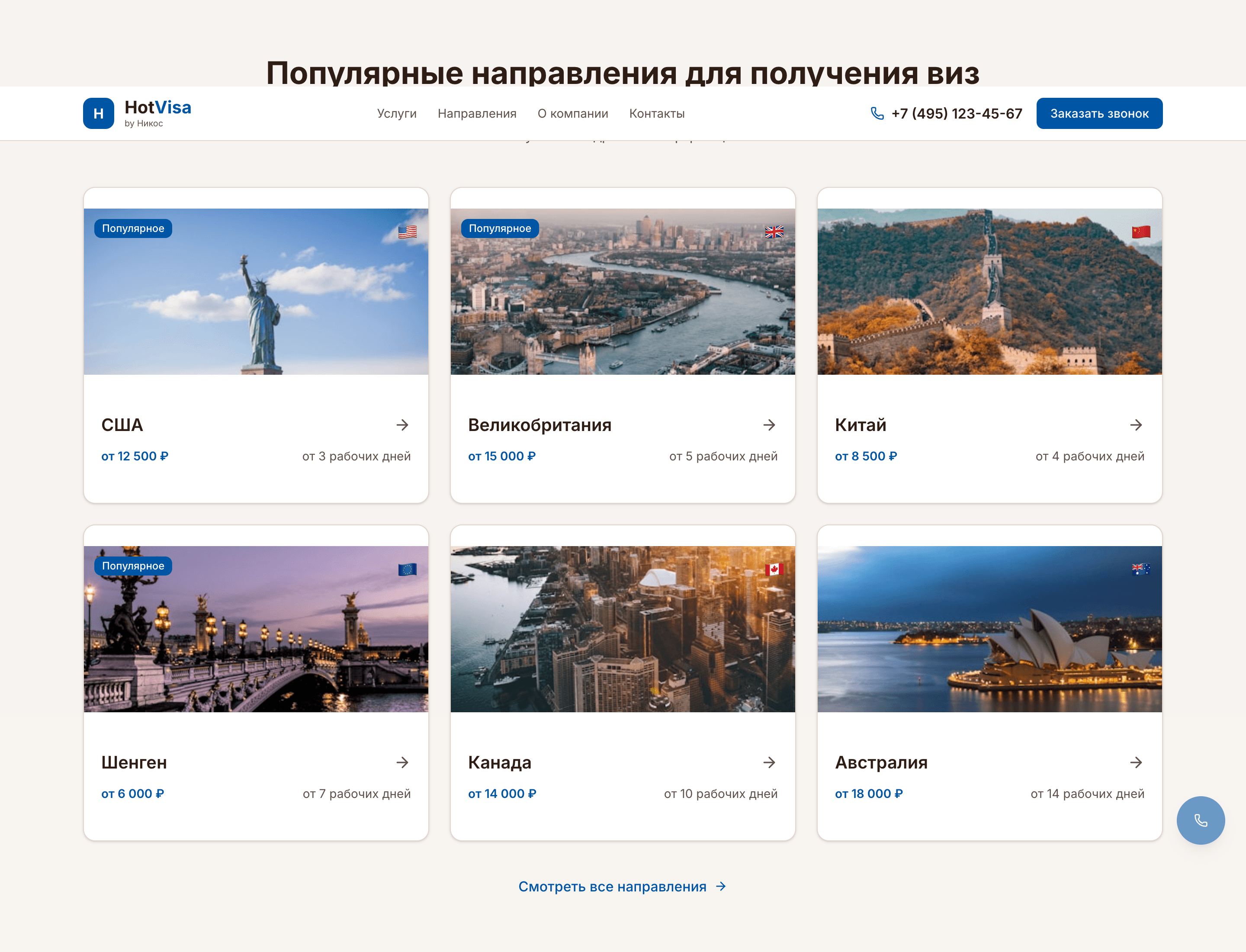Click the arrow icon on the Великобритания card
Viewport: 1246px width, 952px height.
click(x=769, y=425)
